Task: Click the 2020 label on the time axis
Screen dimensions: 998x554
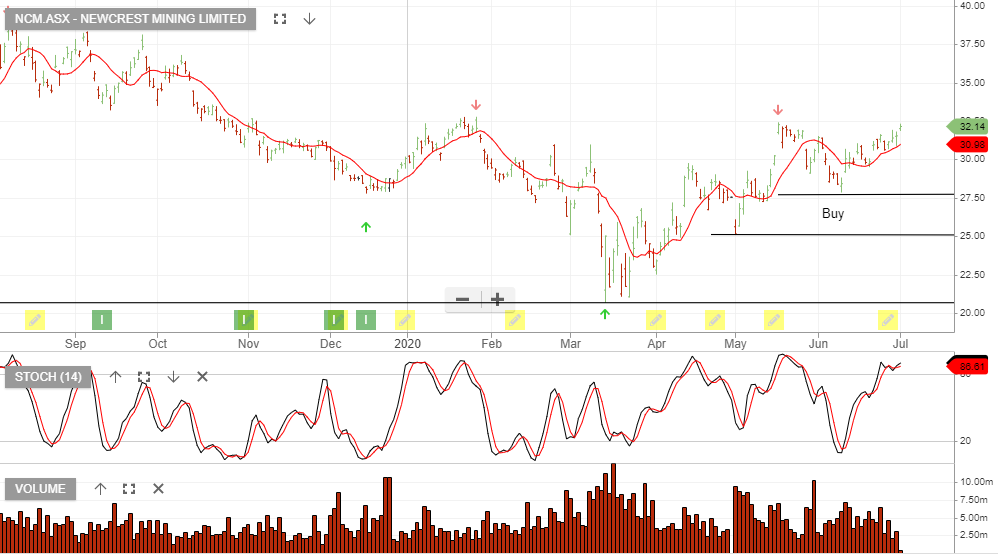Action: [407, 344]
